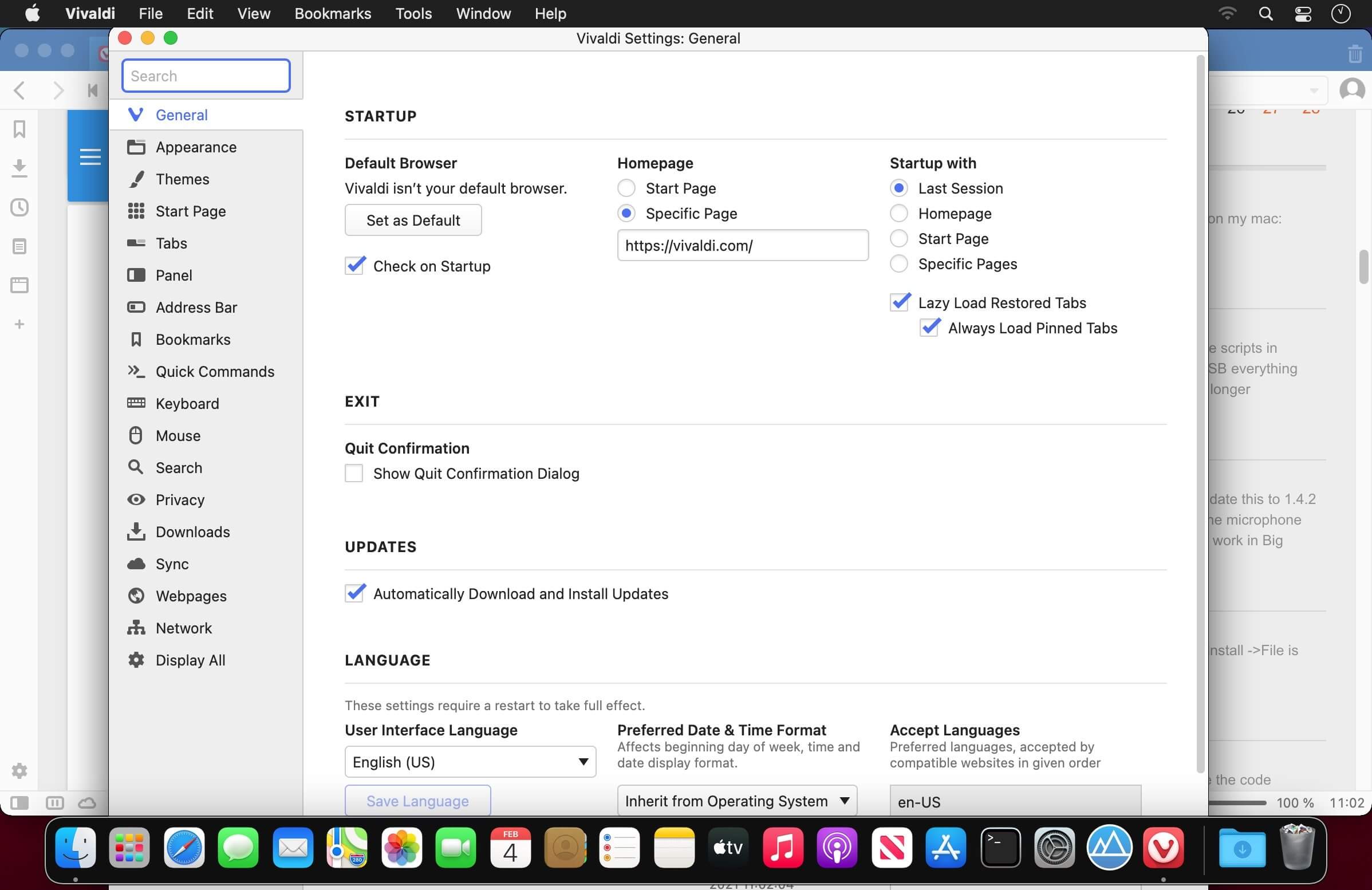Click Save Language button
Screen dimensions: 1372x890
tap(418, 801)
